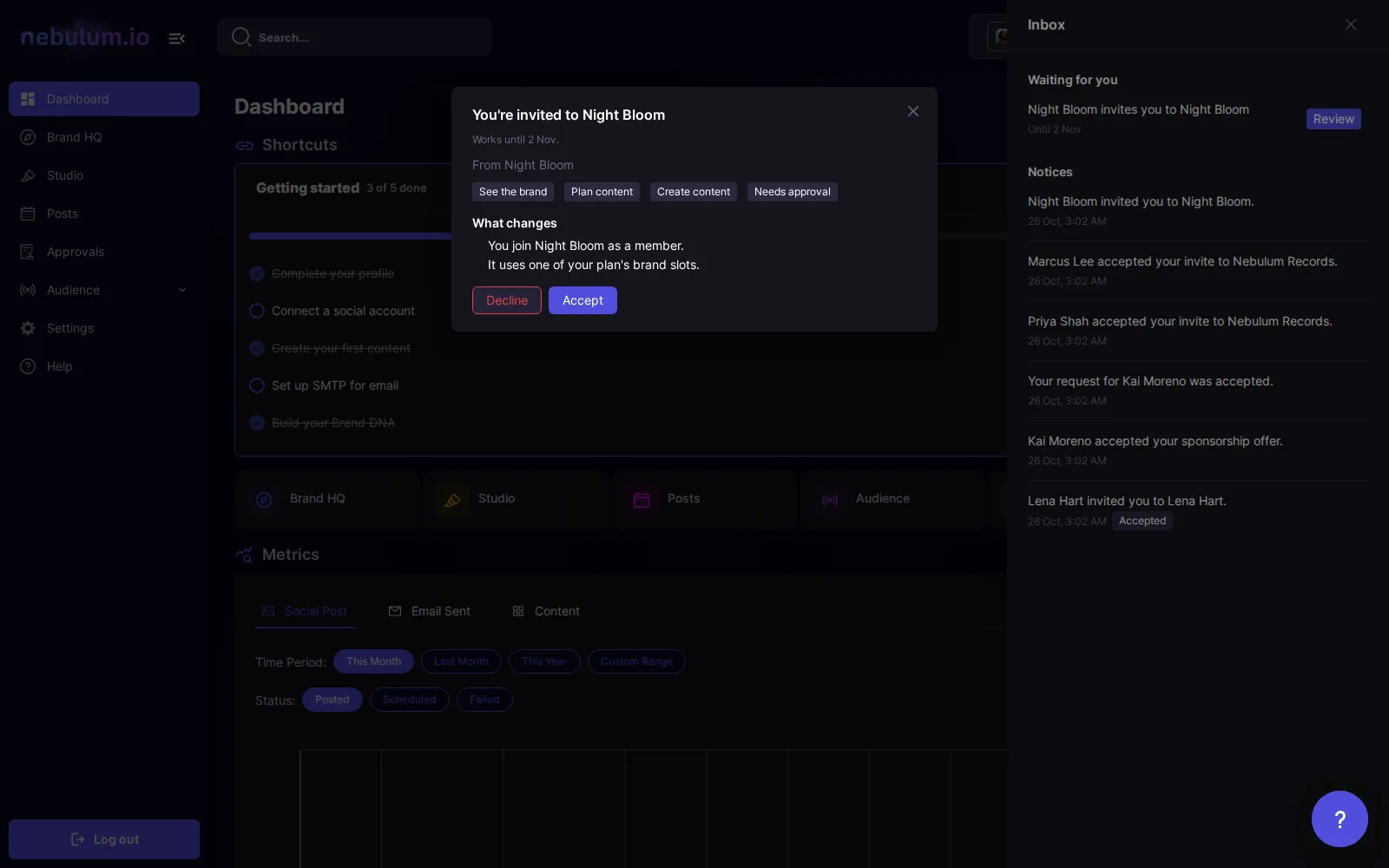
Task: Click the Search input field
Action: (354, 37)
